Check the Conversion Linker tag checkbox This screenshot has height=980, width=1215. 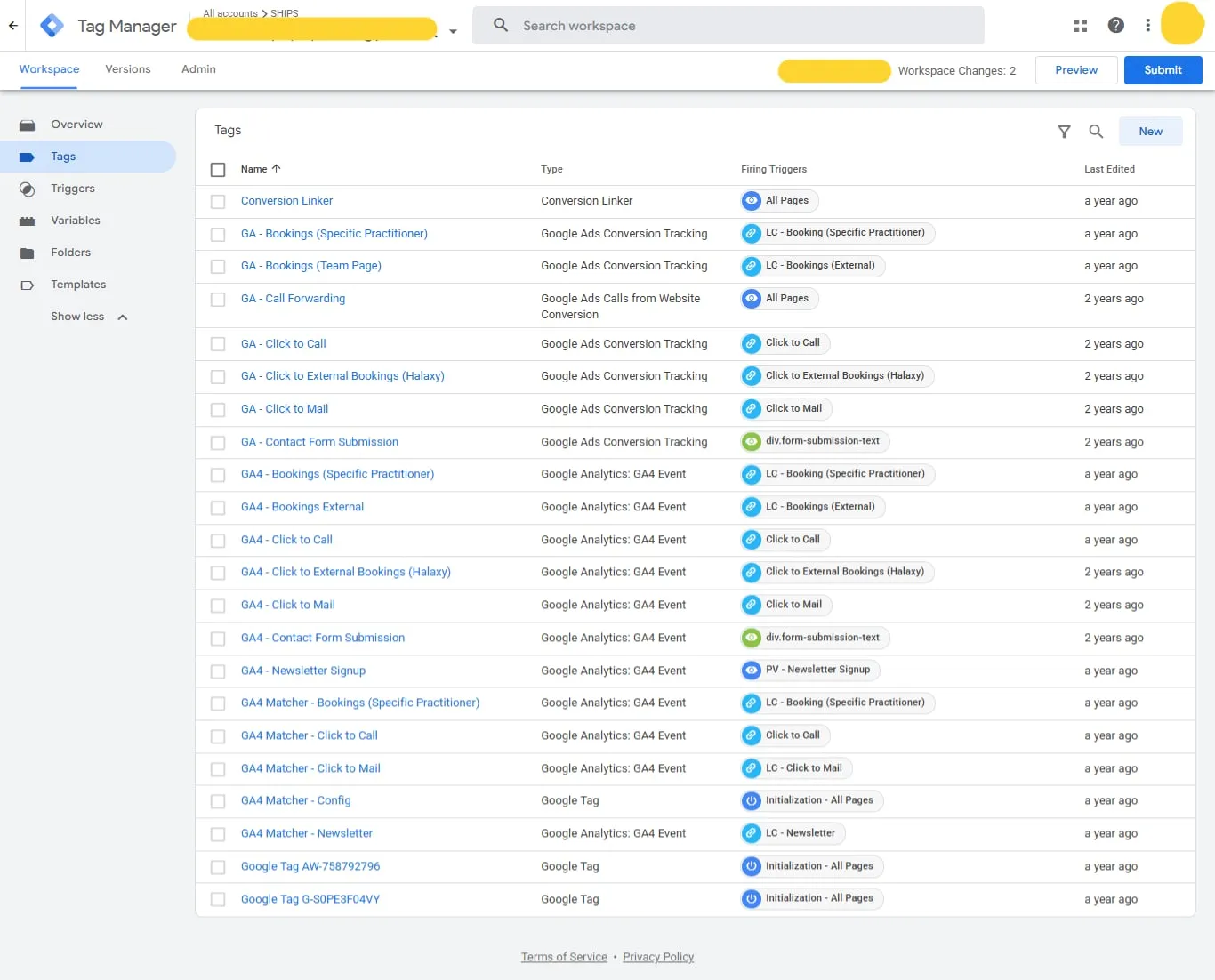pos(218,202)
